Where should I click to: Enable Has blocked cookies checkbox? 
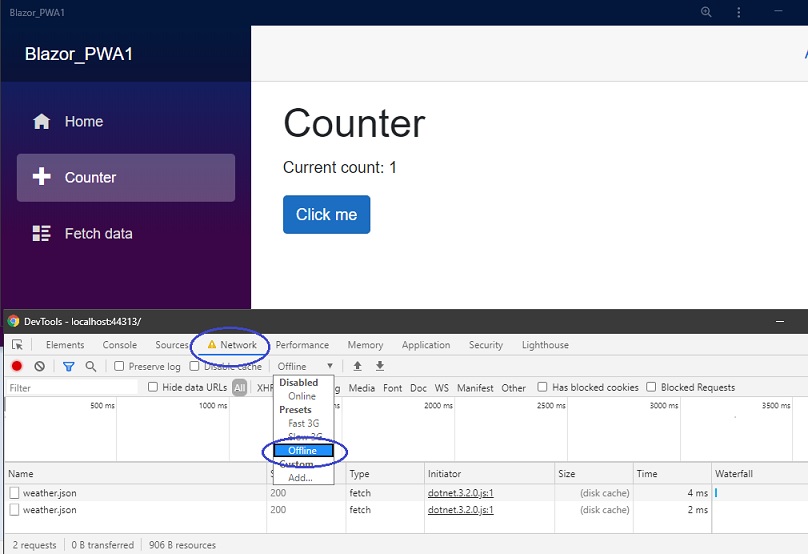click(542, 387)
